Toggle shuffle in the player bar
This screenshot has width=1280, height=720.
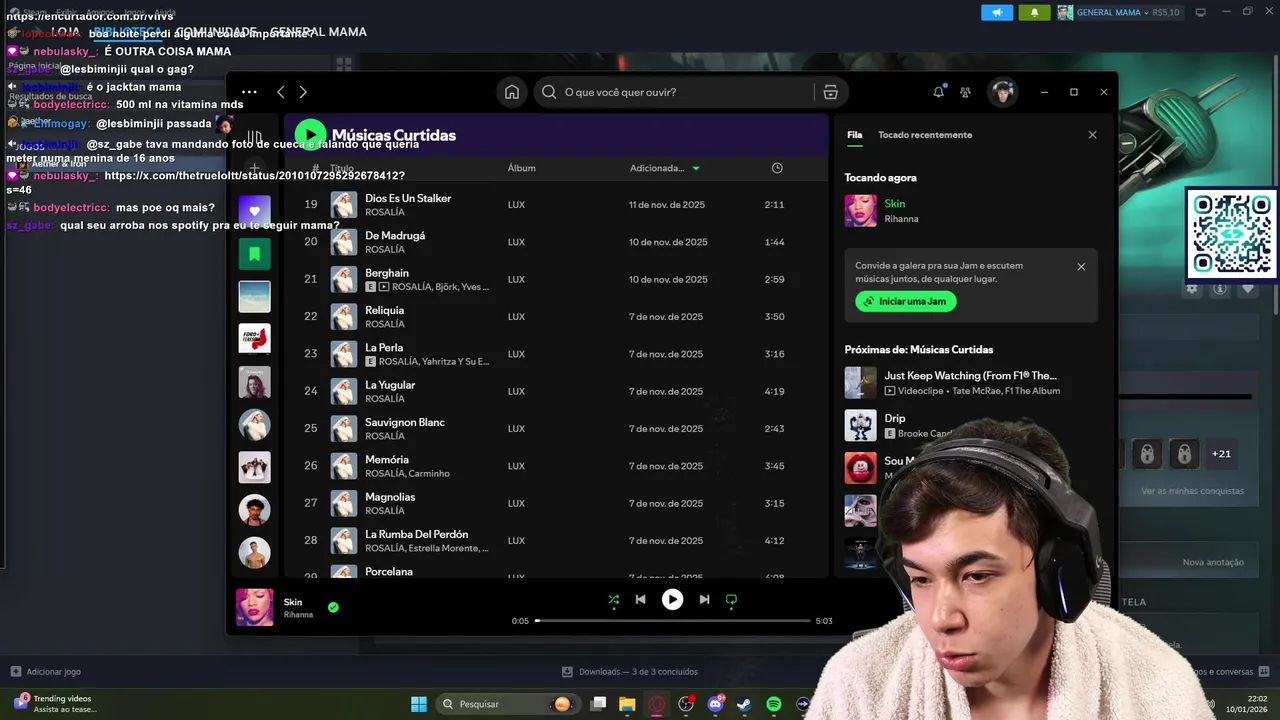click(x=613, y=600)
